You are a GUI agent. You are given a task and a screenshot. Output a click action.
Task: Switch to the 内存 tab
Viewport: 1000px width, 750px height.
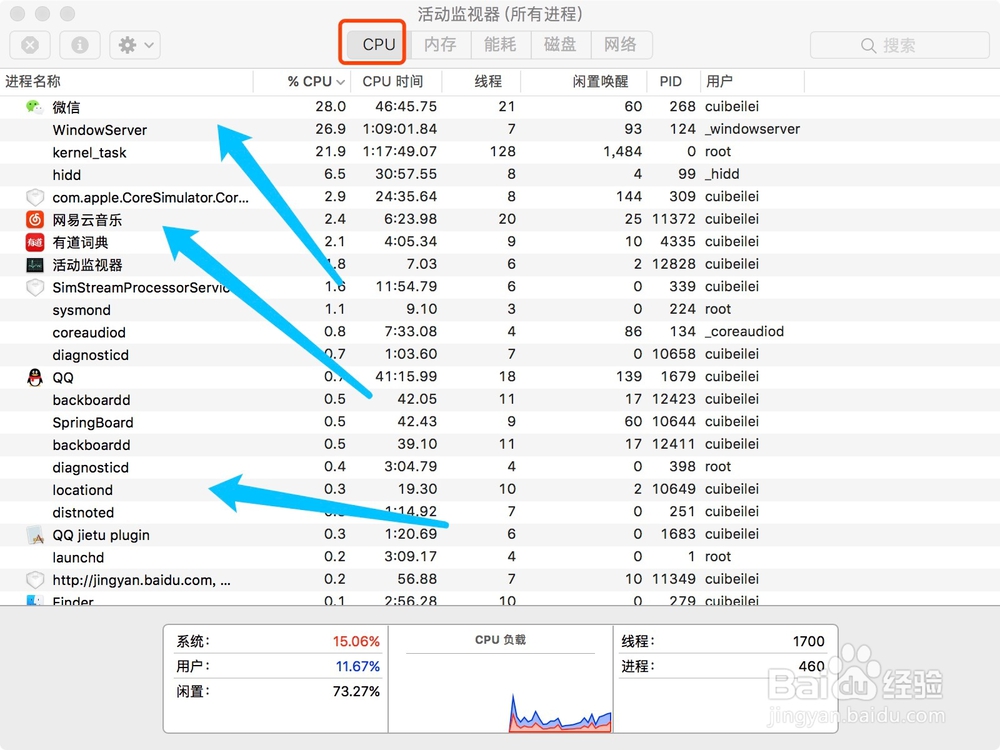point(440,45)
